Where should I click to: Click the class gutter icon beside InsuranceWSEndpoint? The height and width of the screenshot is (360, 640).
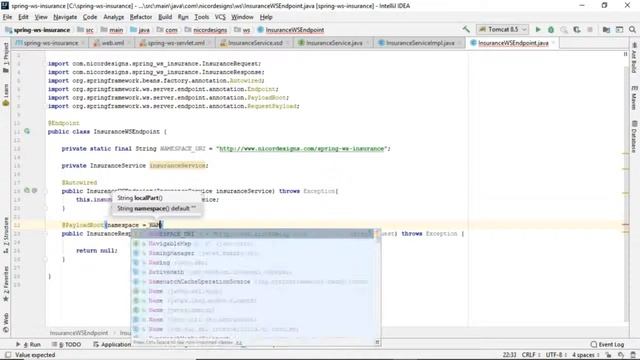click(x=27, y=131)
